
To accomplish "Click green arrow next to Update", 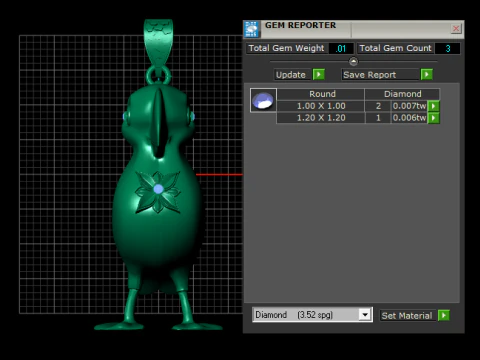I will (319, 74).
